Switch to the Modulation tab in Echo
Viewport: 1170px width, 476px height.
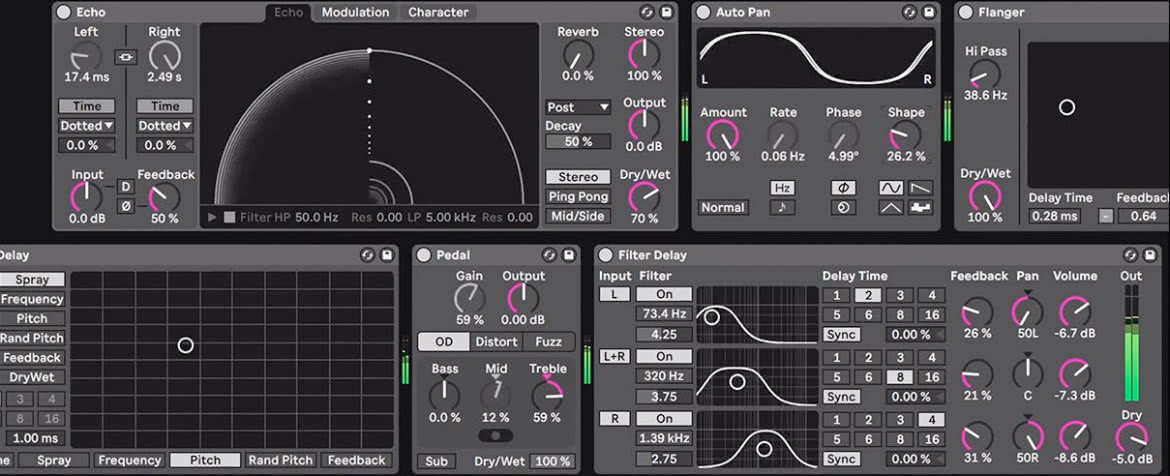[355, 12]
